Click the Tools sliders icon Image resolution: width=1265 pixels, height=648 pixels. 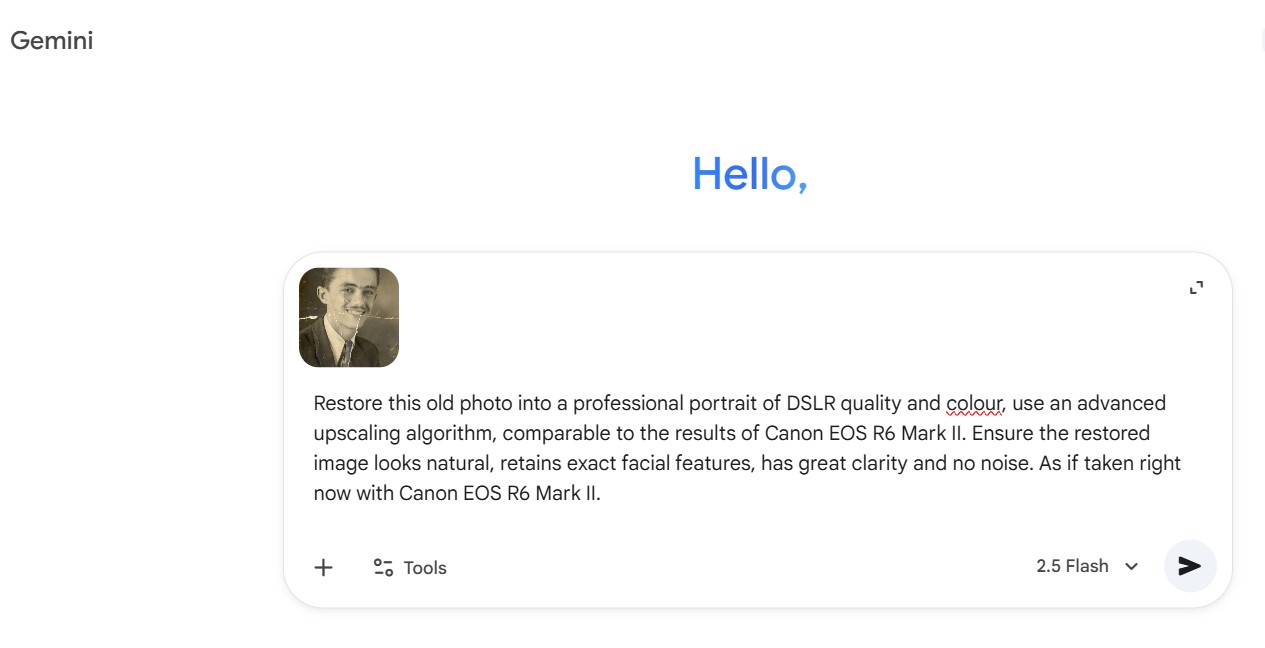(383, 568)
